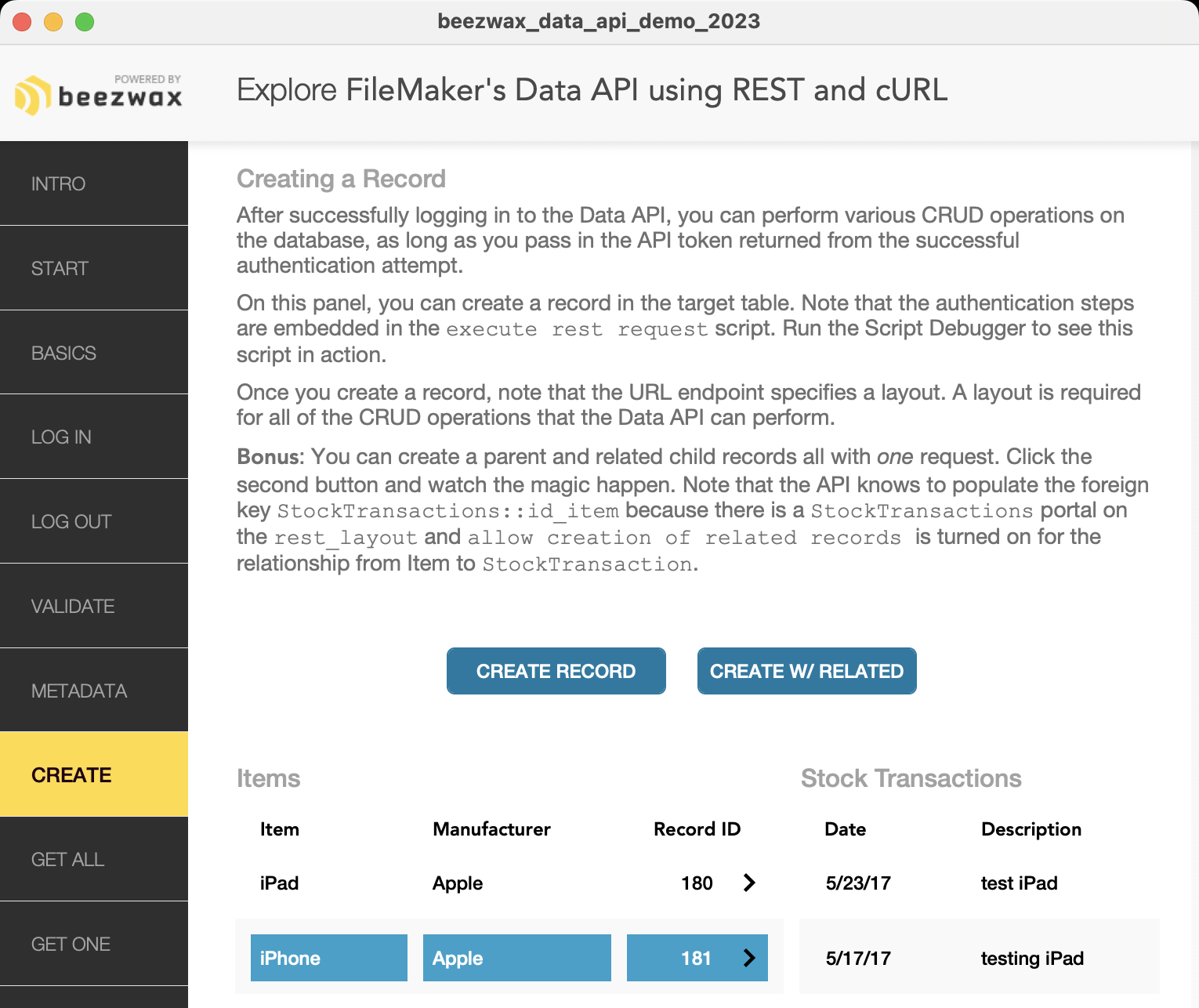Minimize the window with yellow button
The height and width of the screenshot is (1008, 1199).
point(53,22)
